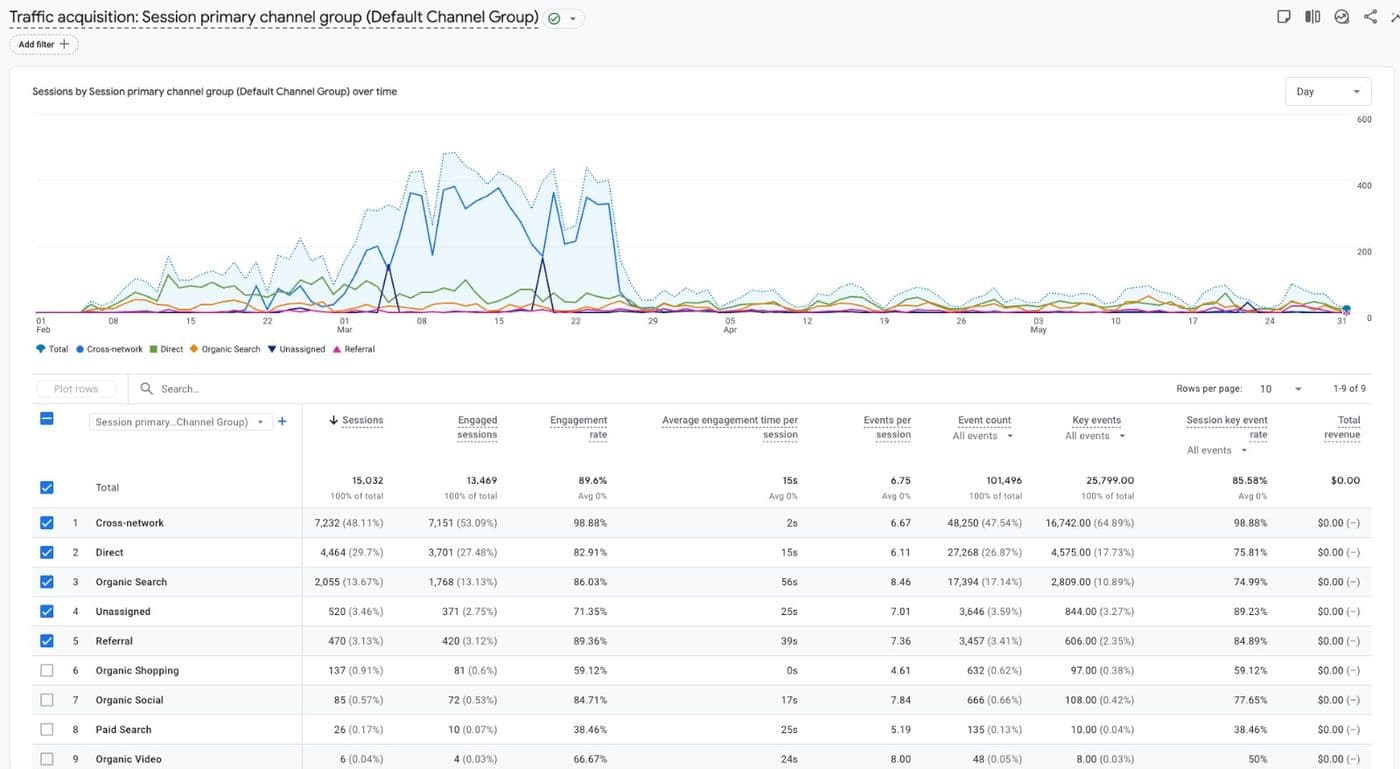
Task: Click the Session key event rate header
Action: click(x=1227, y=427)
